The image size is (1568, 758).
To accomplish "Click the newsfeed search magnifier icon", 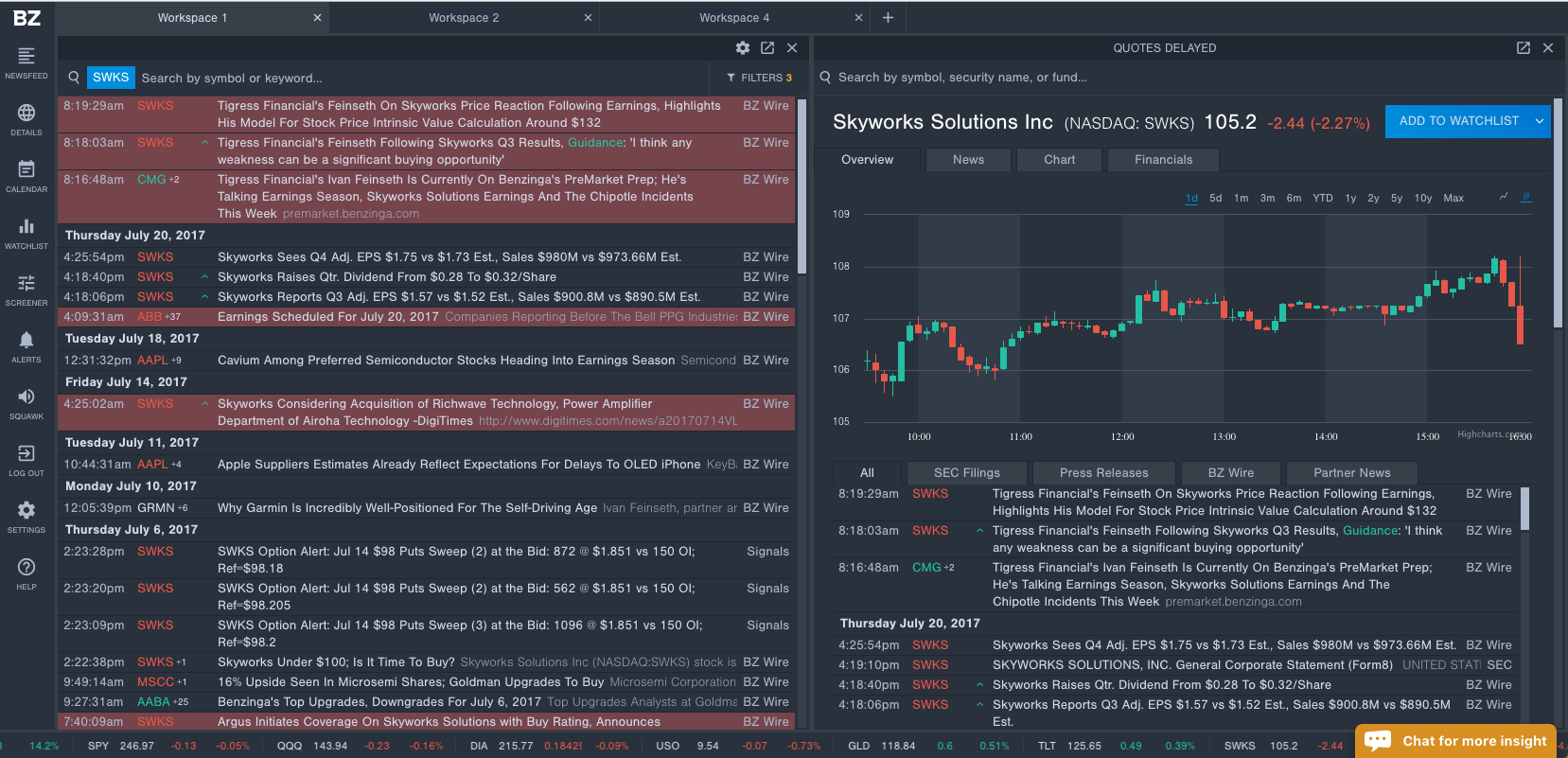I will pos(73,78).
